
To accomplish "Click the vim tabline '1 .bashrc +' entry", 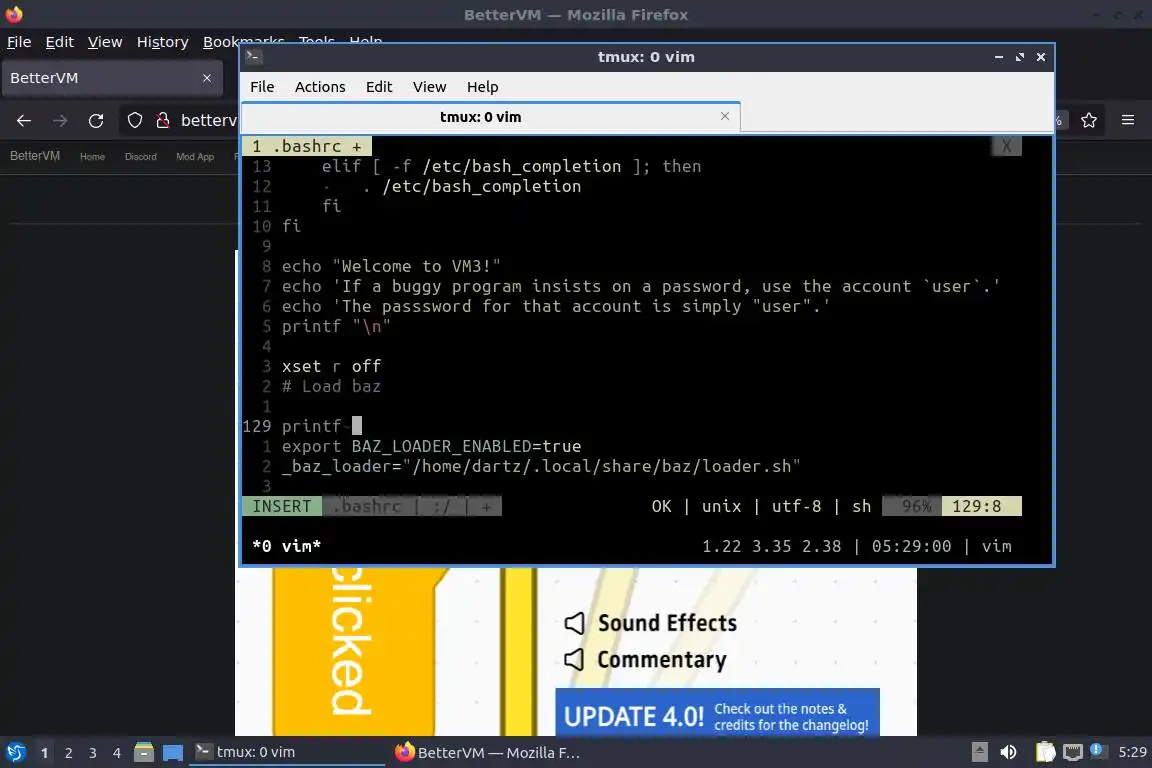I will click(x=307, y=146).
